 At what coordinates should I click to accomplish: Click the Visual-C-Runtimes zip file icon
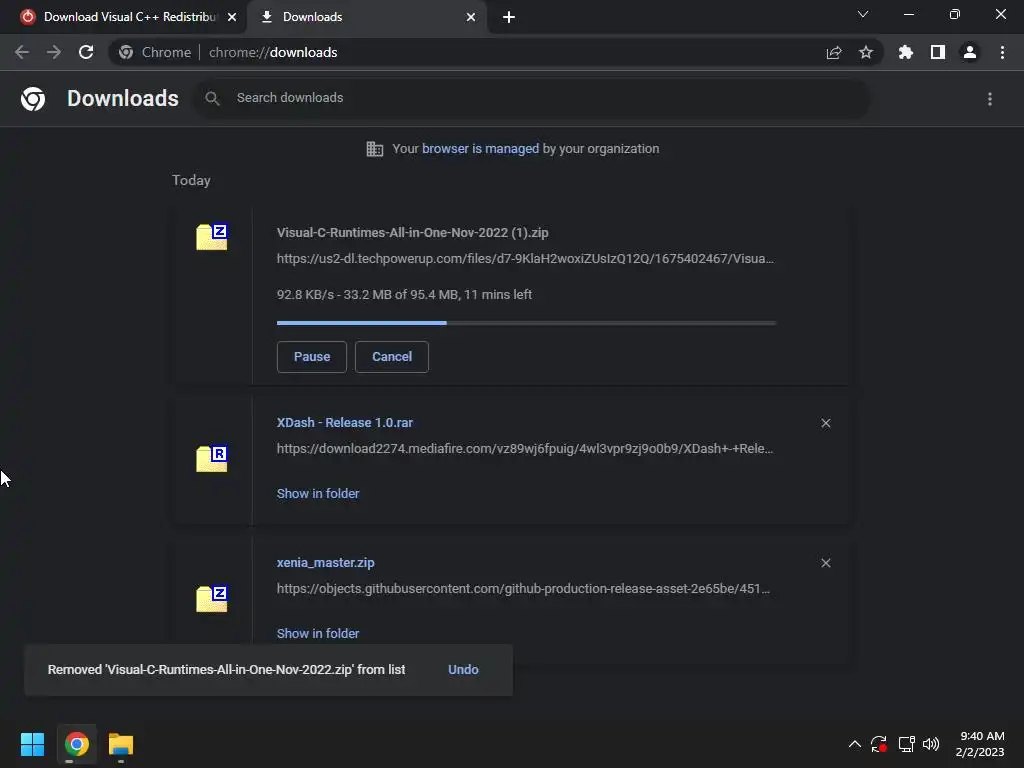(x=212, y=236)
